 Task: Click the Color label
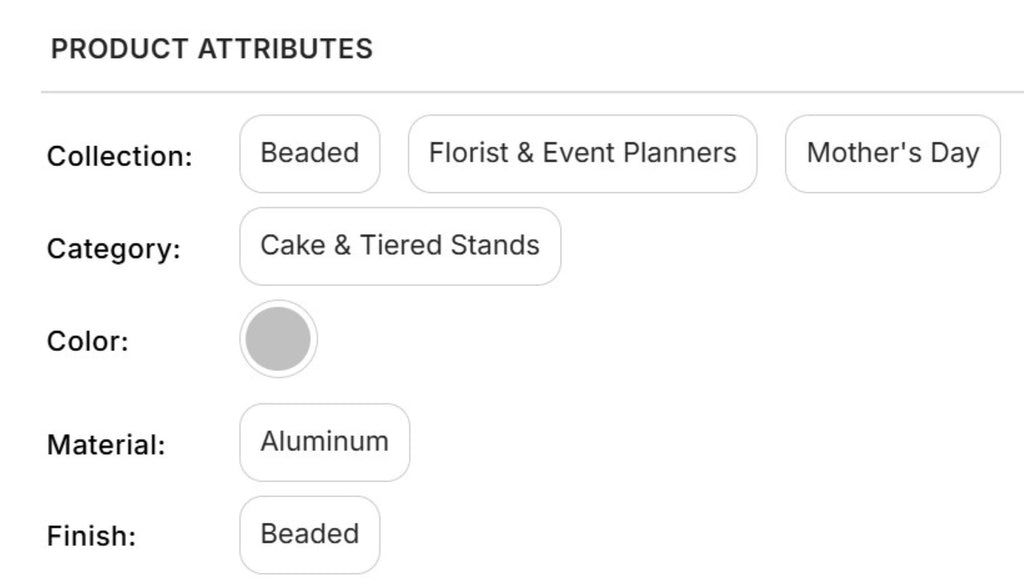88,341
